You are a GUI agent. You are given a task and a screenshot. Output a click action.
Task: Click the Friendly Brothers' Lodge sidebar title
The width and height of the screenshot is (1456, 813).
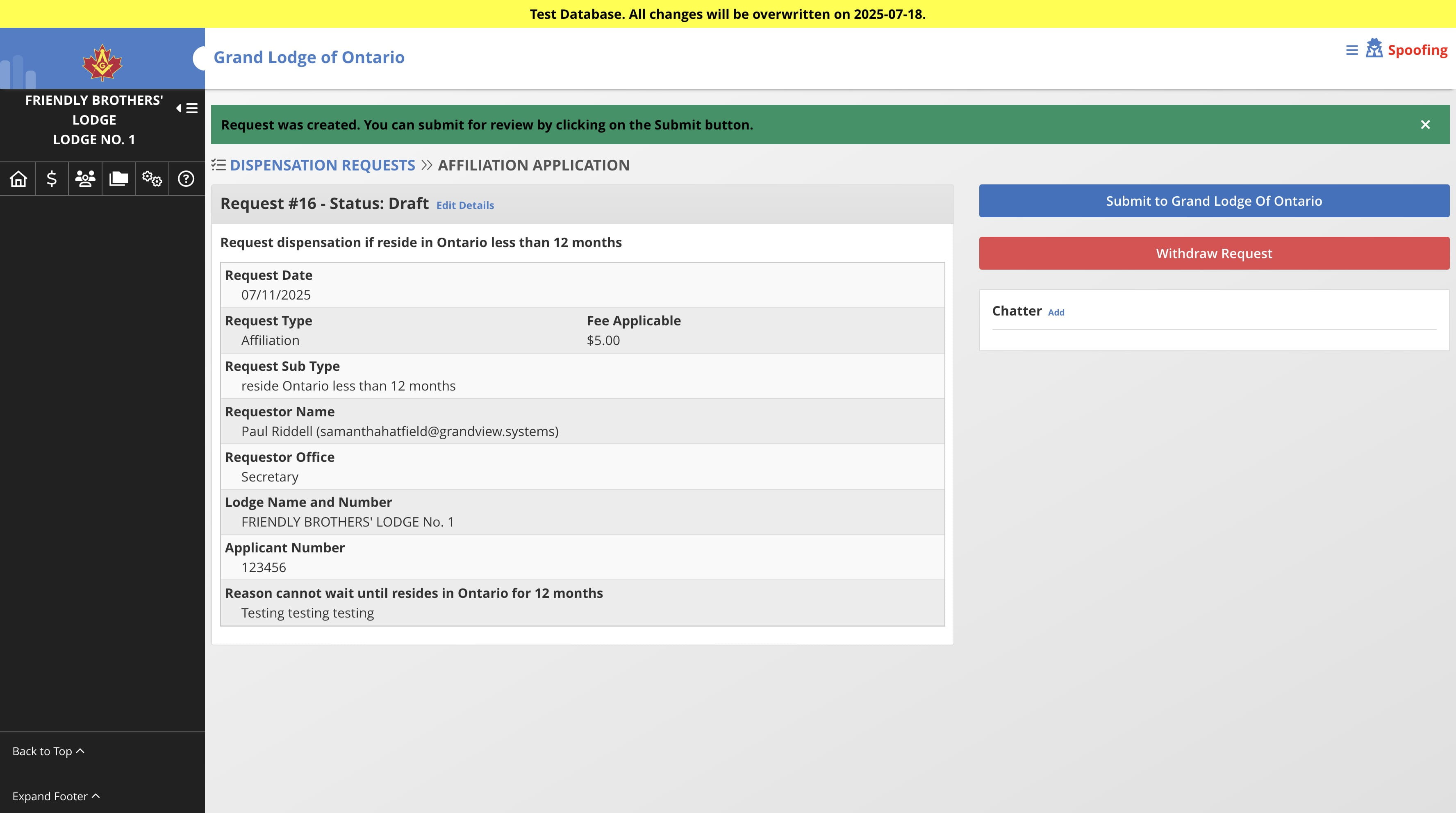[94, 120]
